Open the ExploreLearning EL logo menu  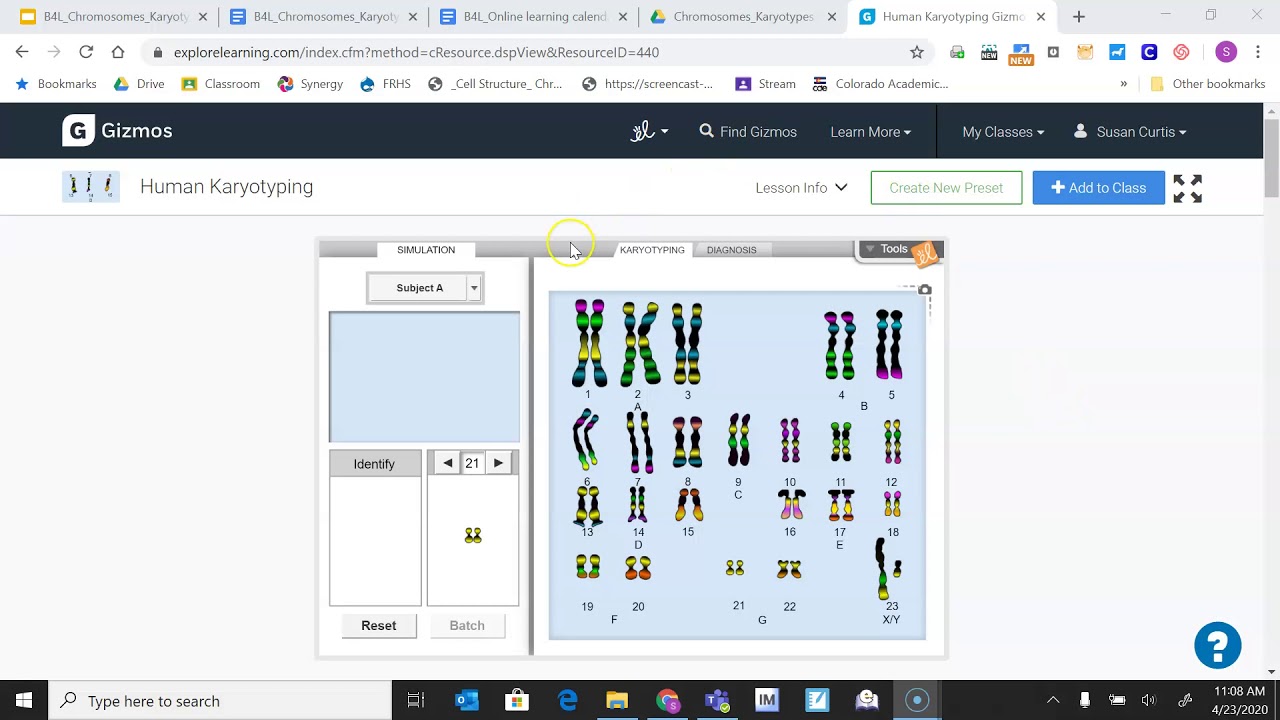[649, 131]
